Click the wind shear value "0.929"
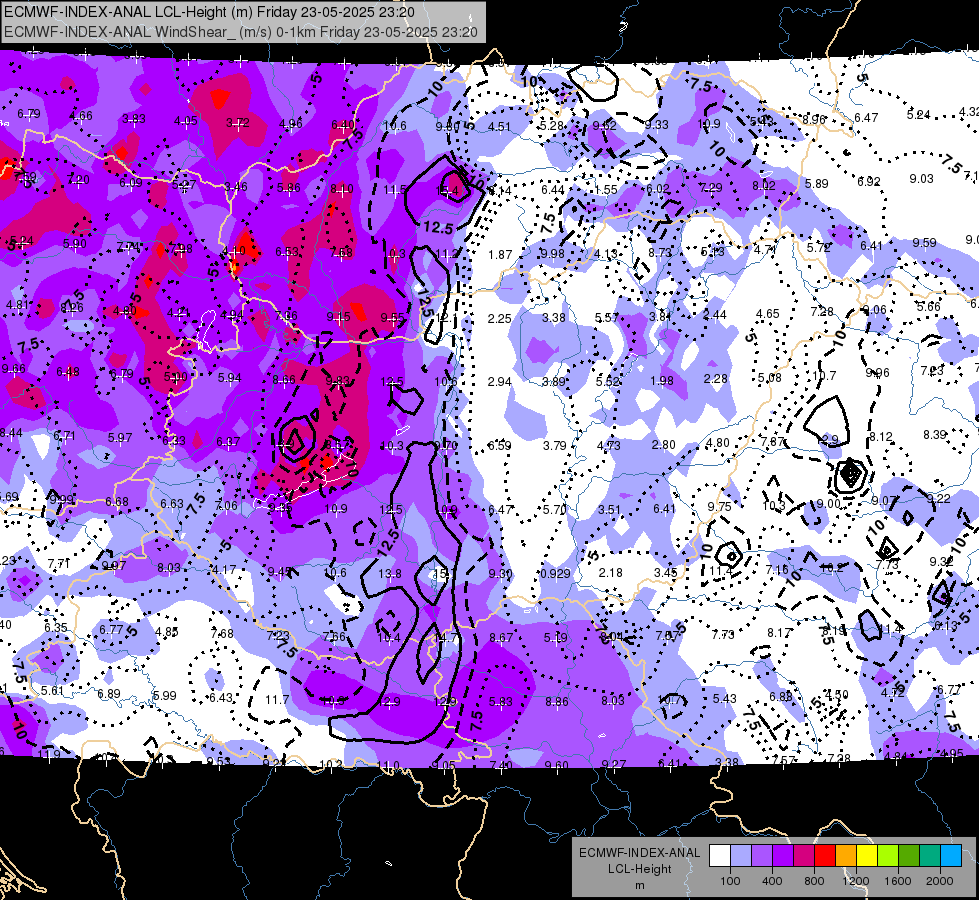 555,573
